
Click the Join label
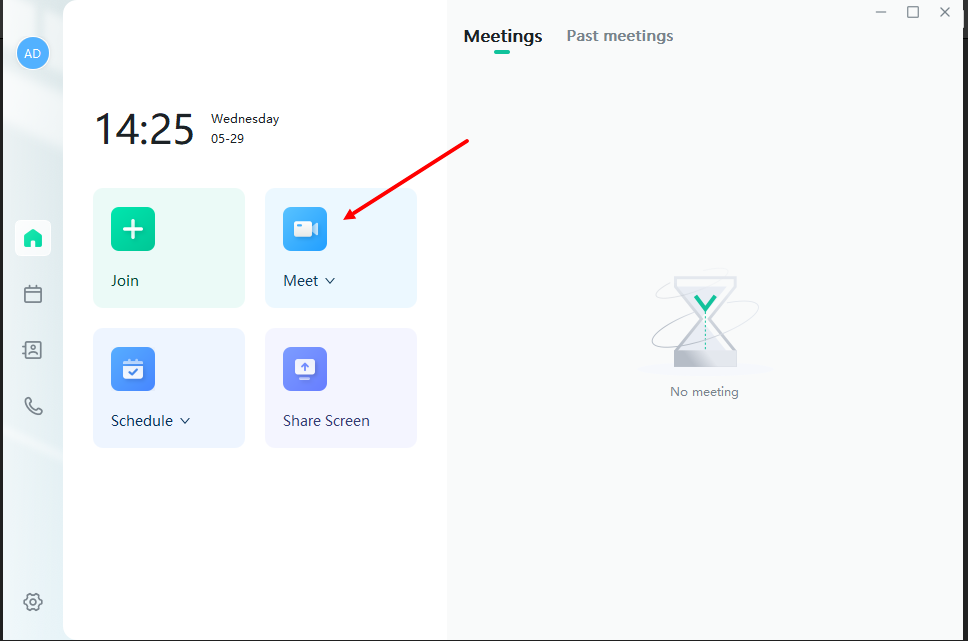125,281
